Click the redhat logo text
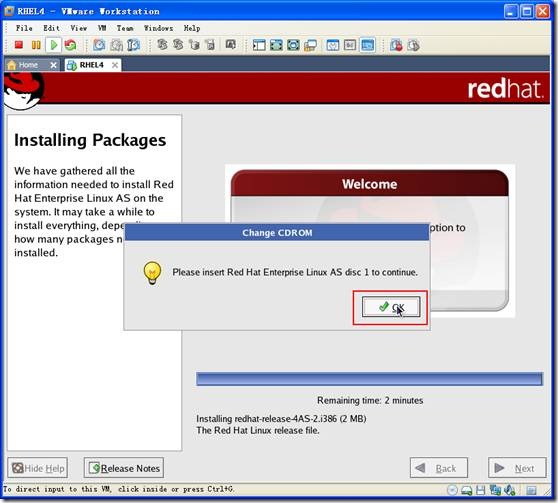This screenshot has width=558, height=503. (x=505, y=89)
